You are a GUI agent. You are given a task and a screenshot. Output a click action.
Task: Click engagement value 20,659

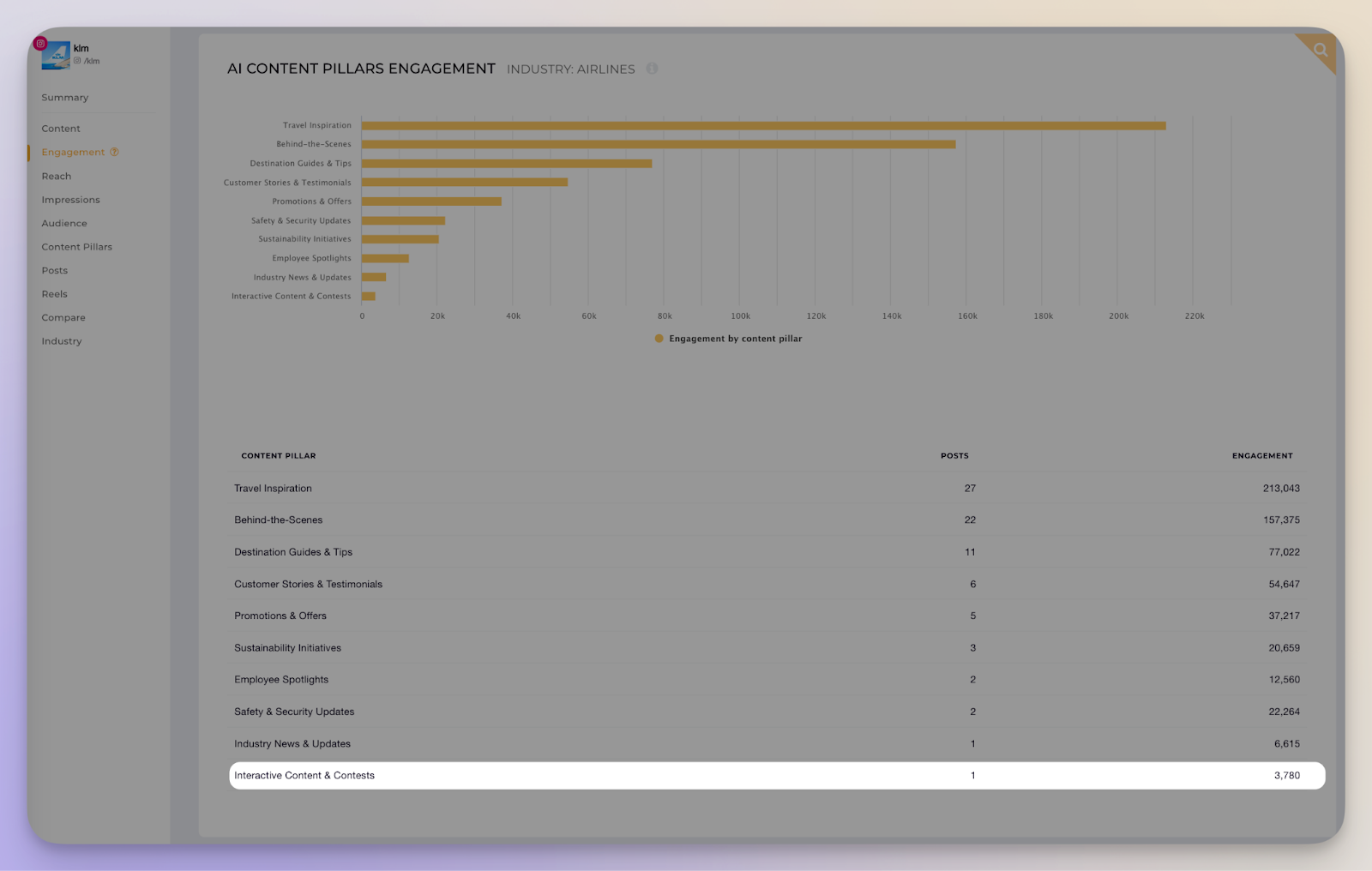pyautogui.click(x=1285, y=648)
